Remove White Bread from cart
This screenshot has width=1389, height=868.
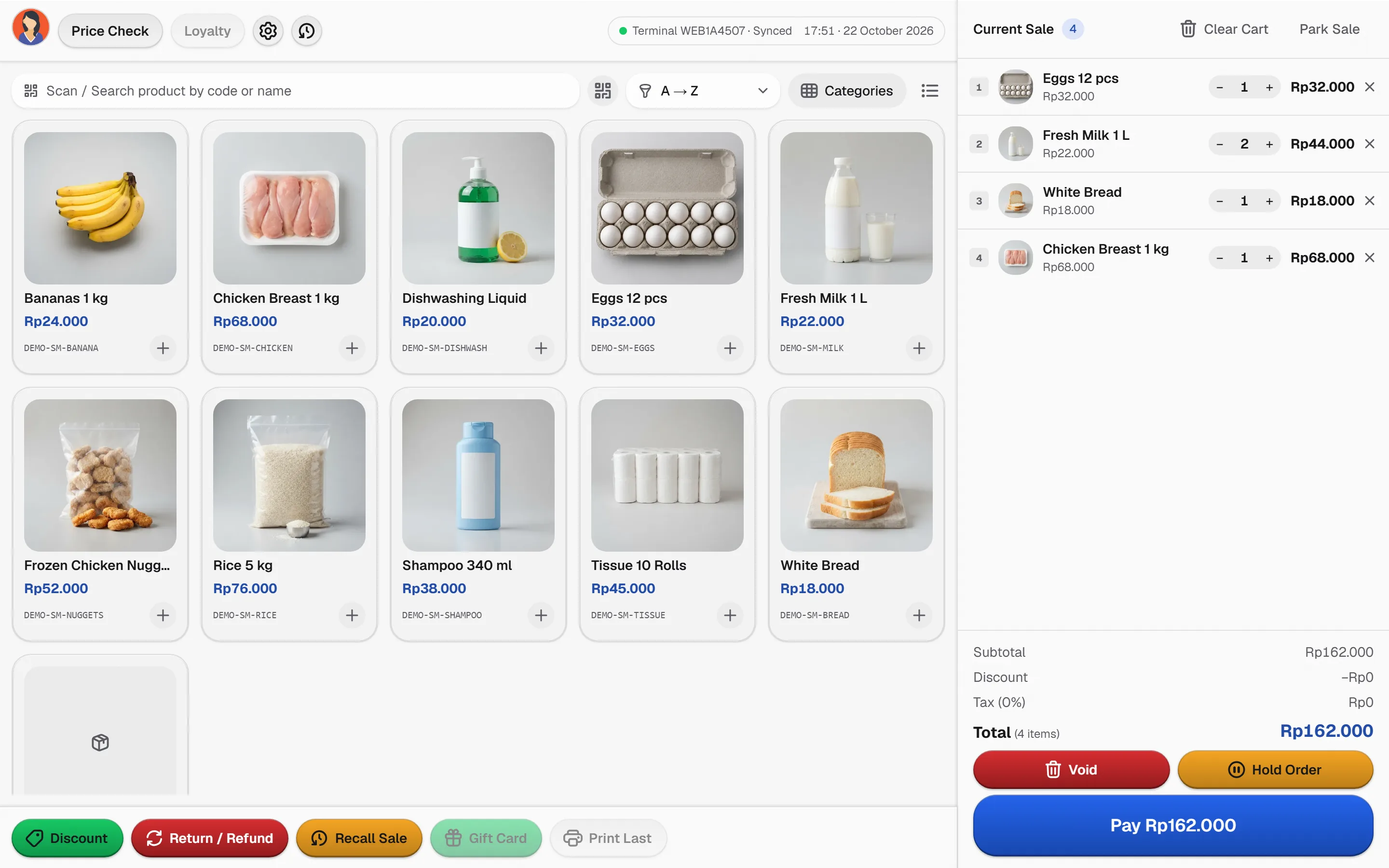click(x=1370, y=200)
